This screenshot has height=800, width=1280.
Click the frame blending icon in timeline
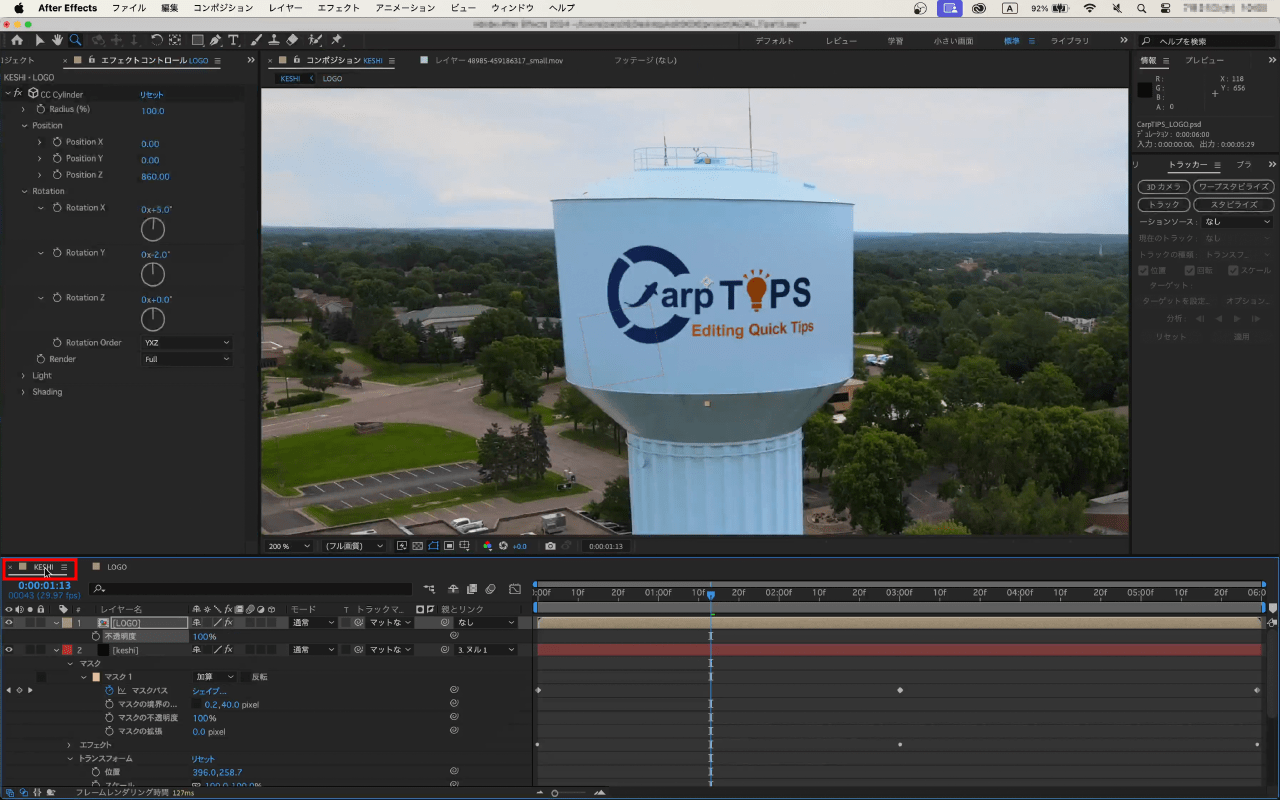[472, 589]
